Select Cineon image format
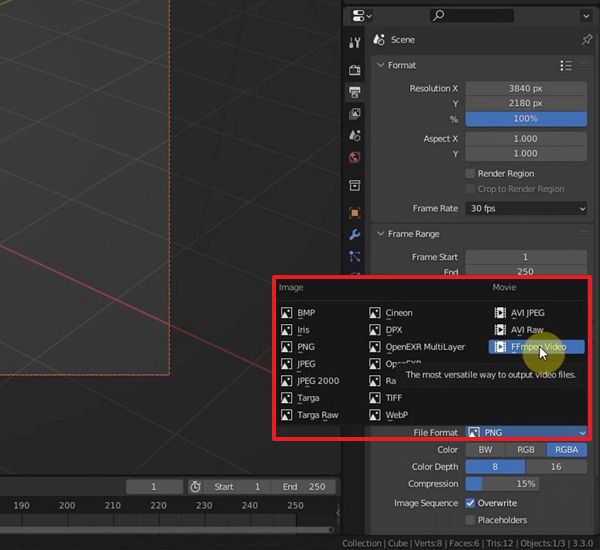 391,313
